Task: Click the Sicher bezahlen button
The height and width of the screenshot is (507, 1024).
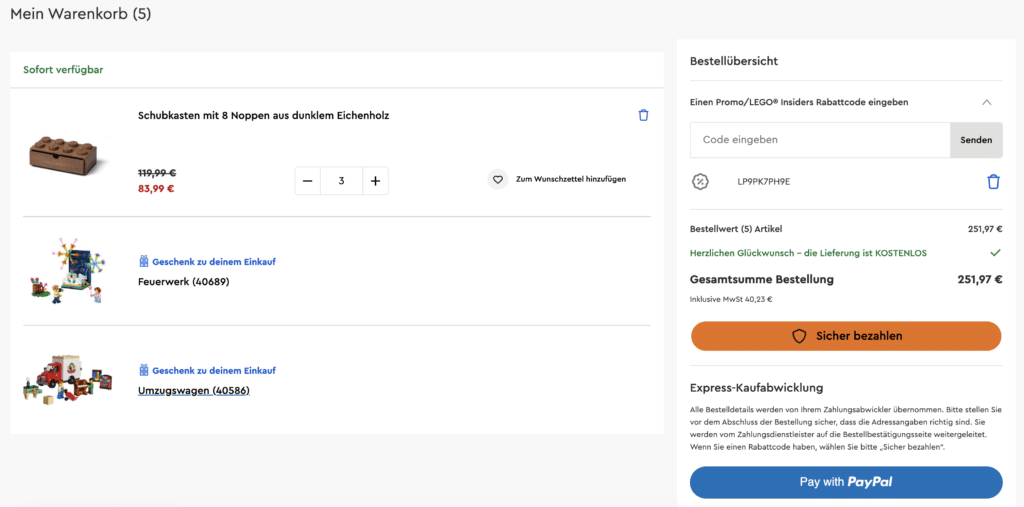Action: pos(846,336)
